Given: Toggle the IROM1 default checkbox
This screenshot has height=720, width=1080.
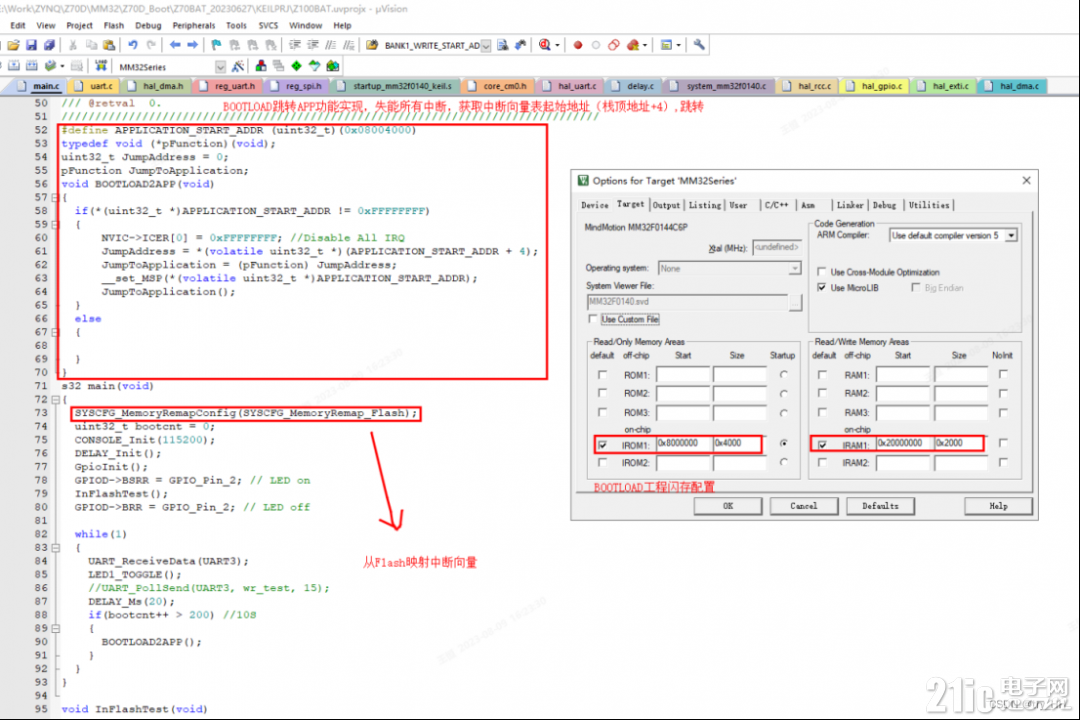Looking at the screenshot, I should [x=603, y=445].
